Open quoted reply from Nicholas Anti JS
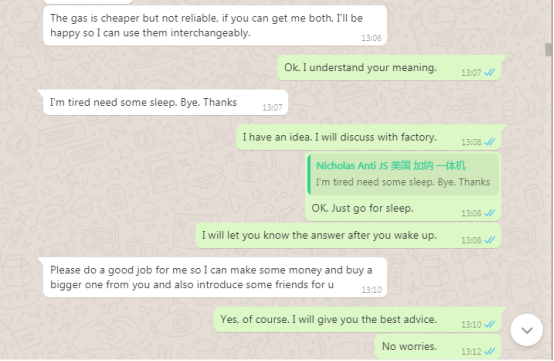The width and height of the screenshot is (554, 361). (403, 174)
